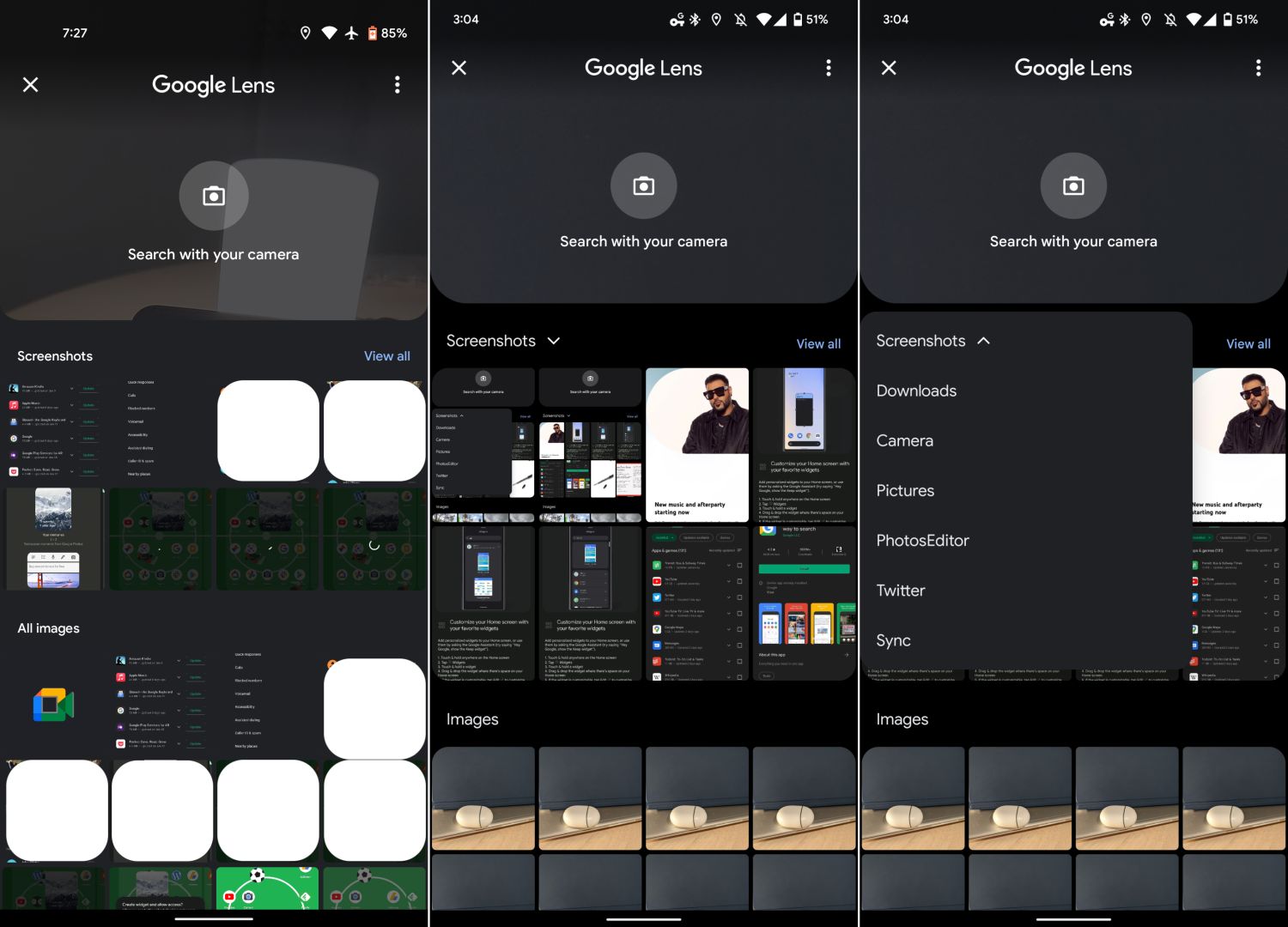
Task: Choose Camera in the folder list
Action: point(904,440)
